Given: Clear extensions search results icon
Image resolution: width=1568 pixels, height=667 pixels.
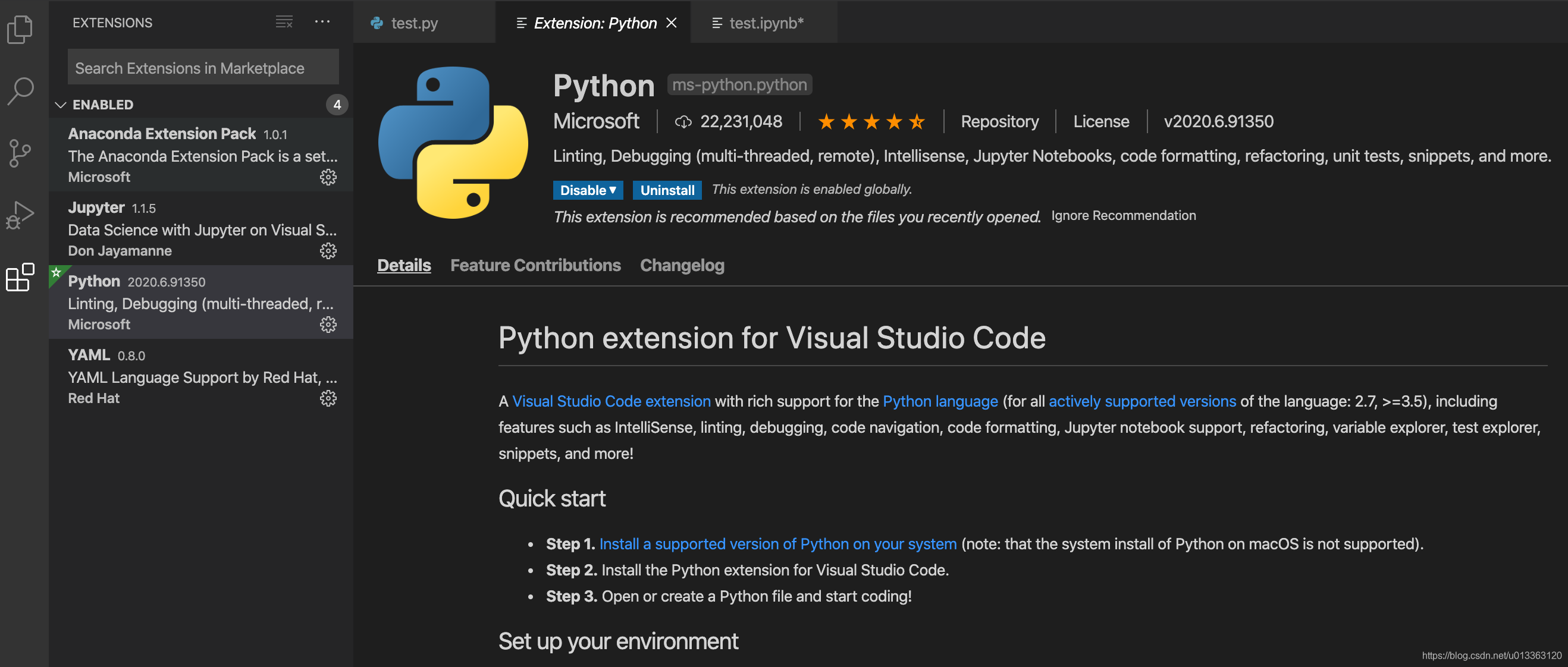Looking at the screenshot, I should 284,23.
